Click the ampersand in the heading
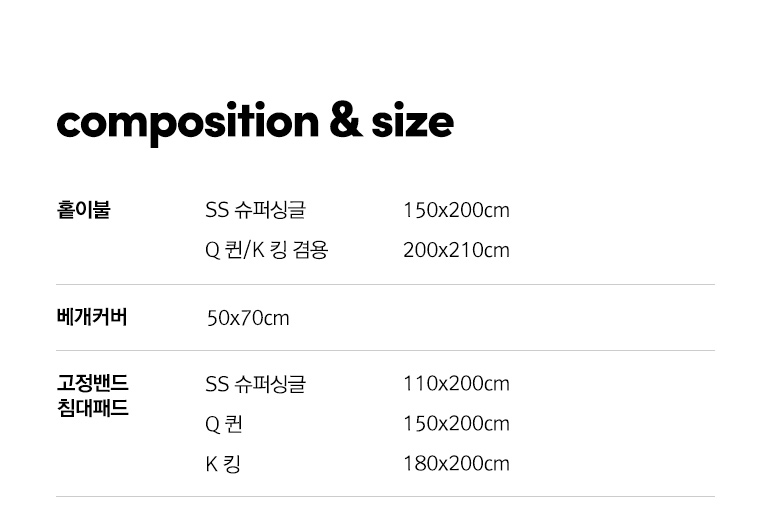This screenshot has width=770, height=515. tap(344, 121)
